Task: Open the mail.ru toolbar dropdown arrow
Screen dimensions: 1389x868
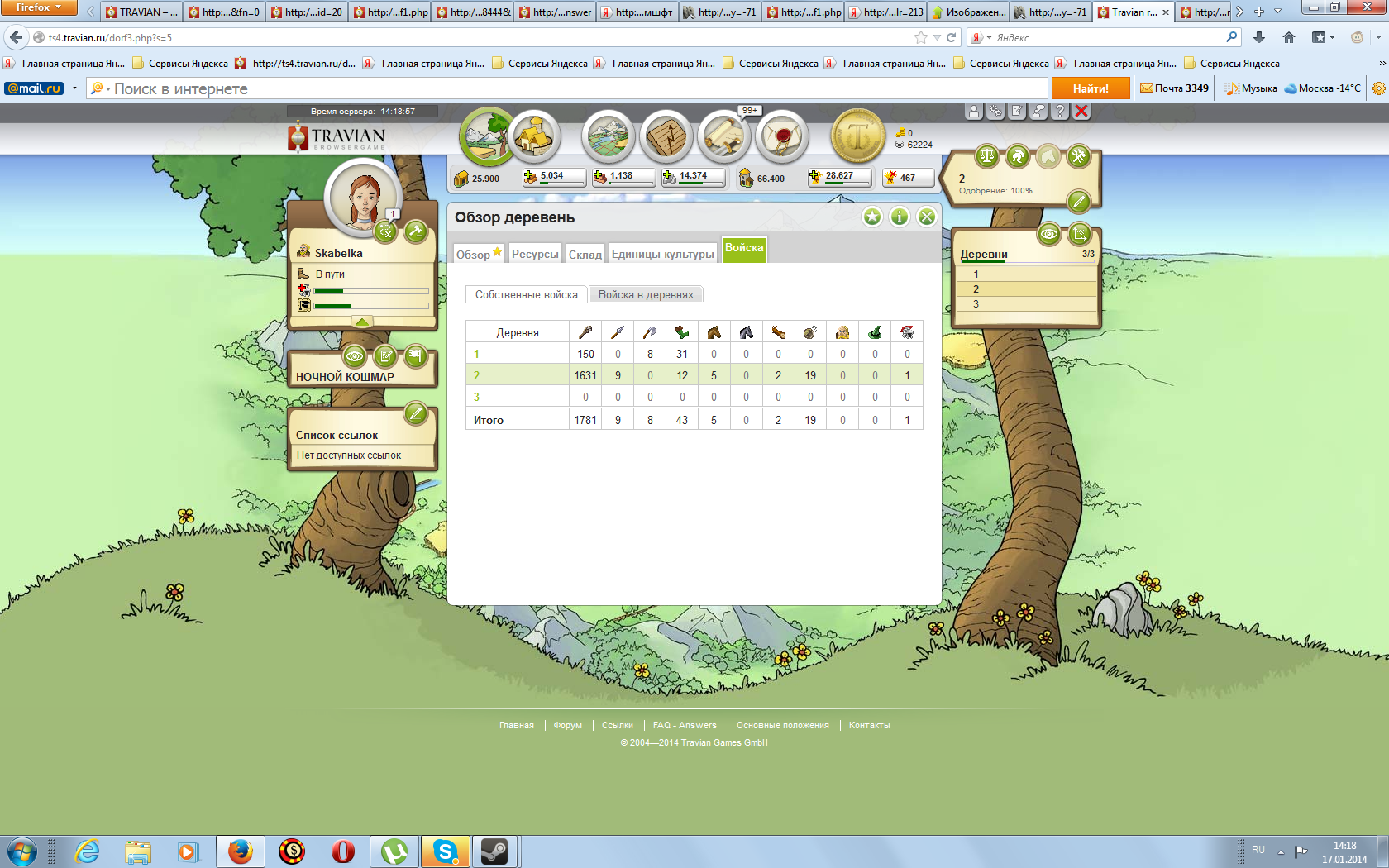Action: coord(74,88)
